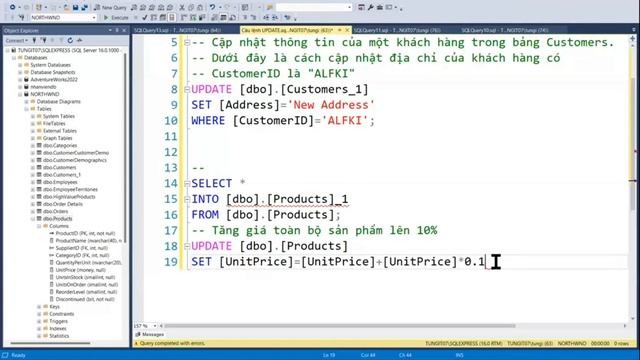Switch to the SQLQuery tab right of active tab

(397, 30)
